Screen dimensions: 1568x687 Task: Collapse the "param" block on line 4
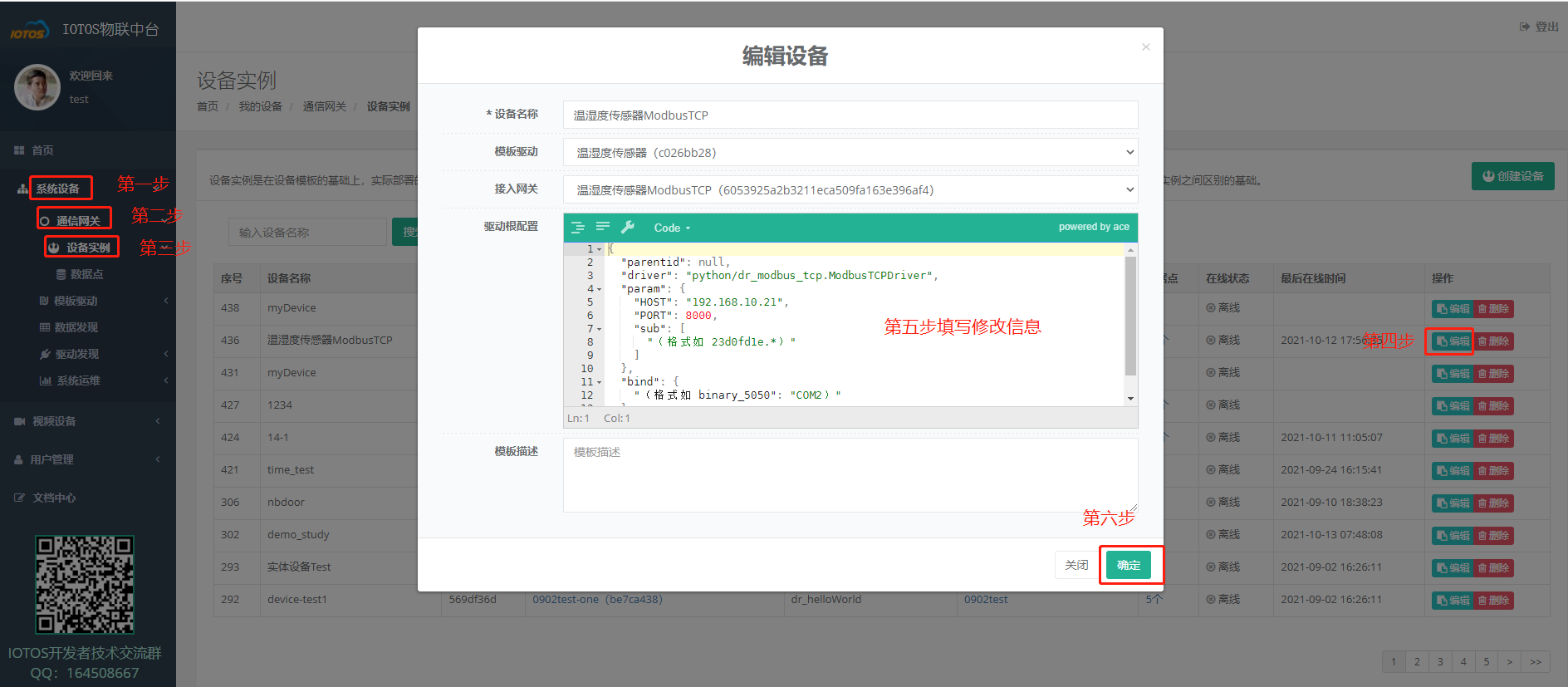[600, 289]
